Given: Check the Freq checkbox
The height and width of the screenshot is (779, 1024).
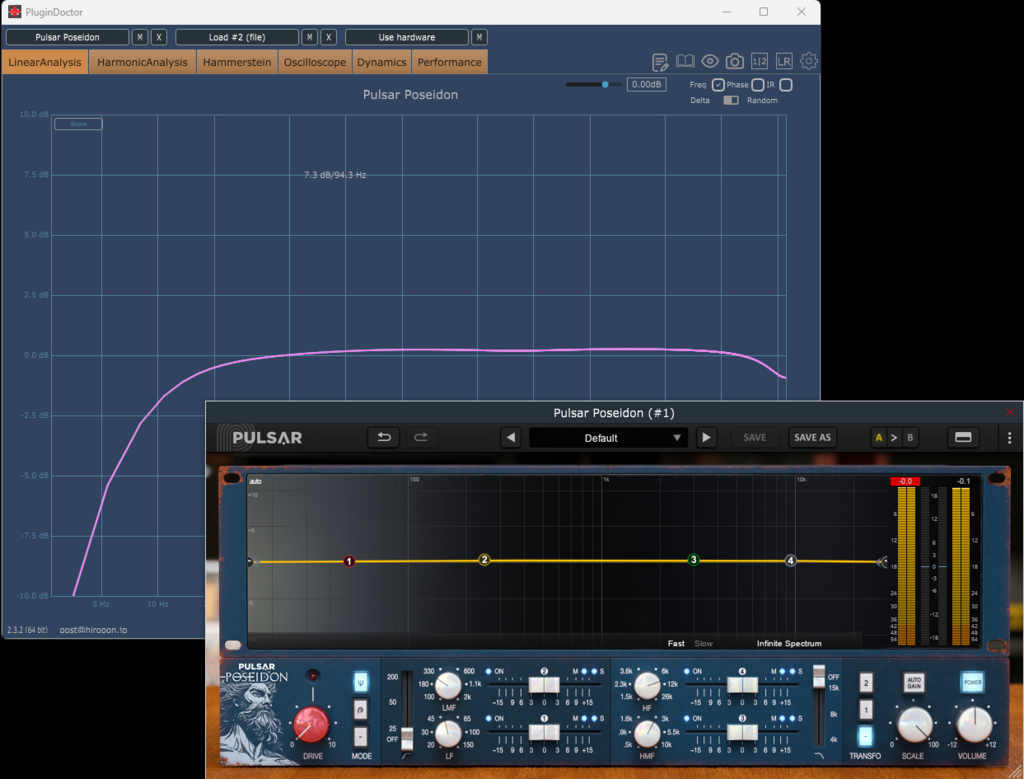Looking at the screenshot, I should (x=718, y=85).
